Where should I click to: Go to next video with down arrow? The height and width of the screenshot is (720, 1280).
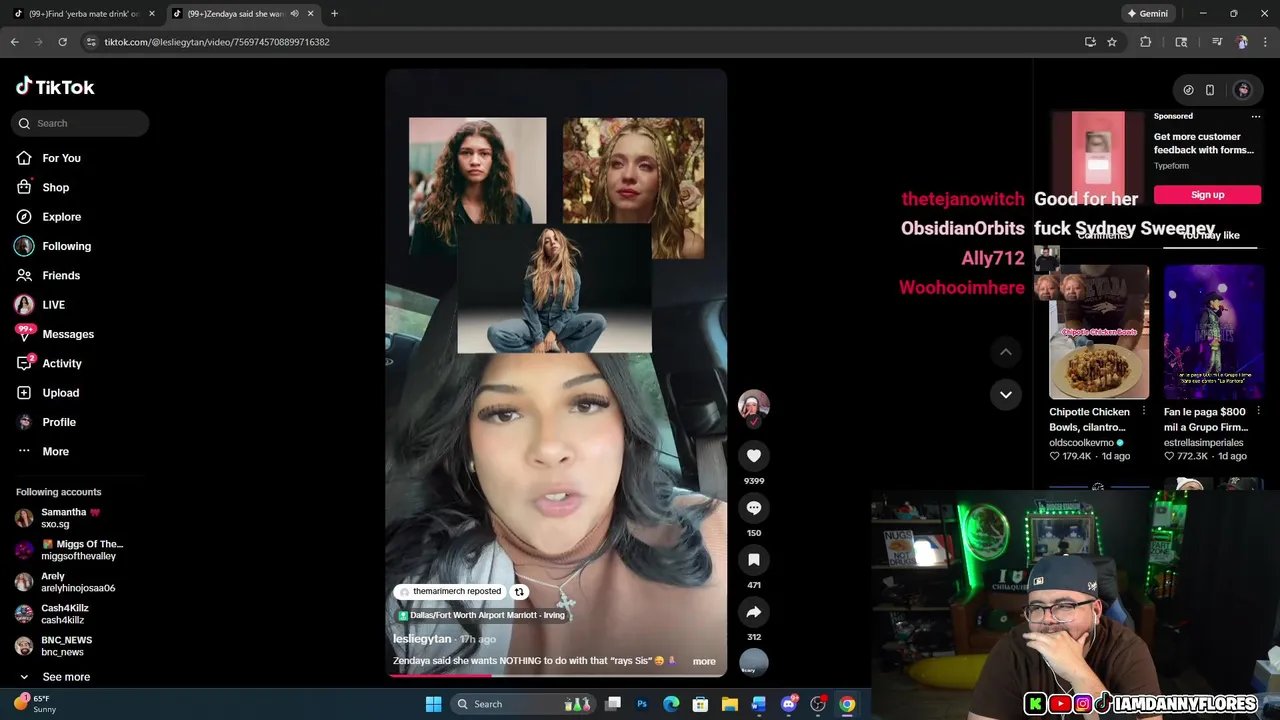pos(1006,394)
